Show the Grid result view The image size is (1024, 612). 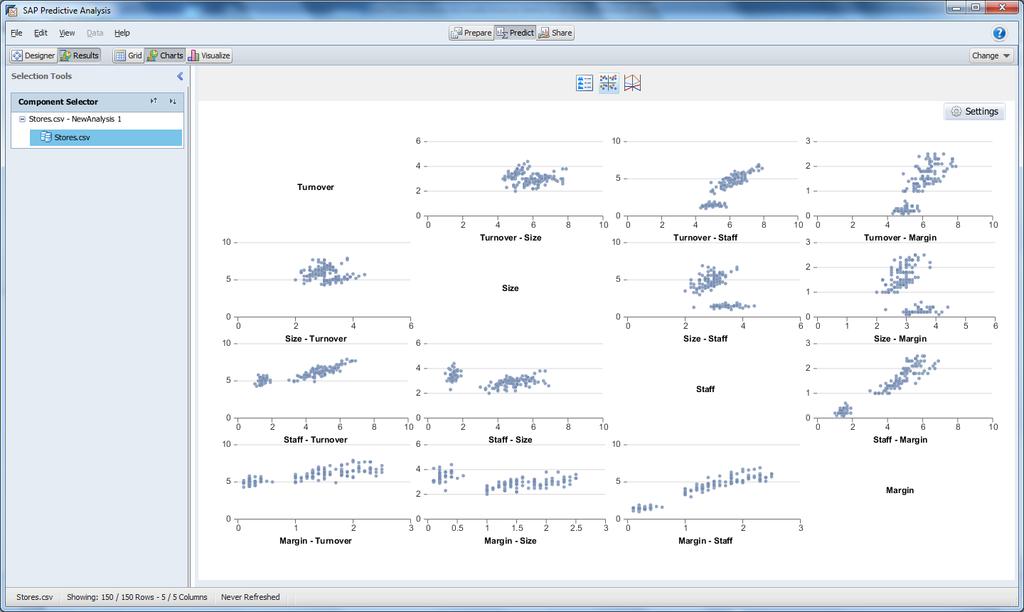[x=128, y=56]
